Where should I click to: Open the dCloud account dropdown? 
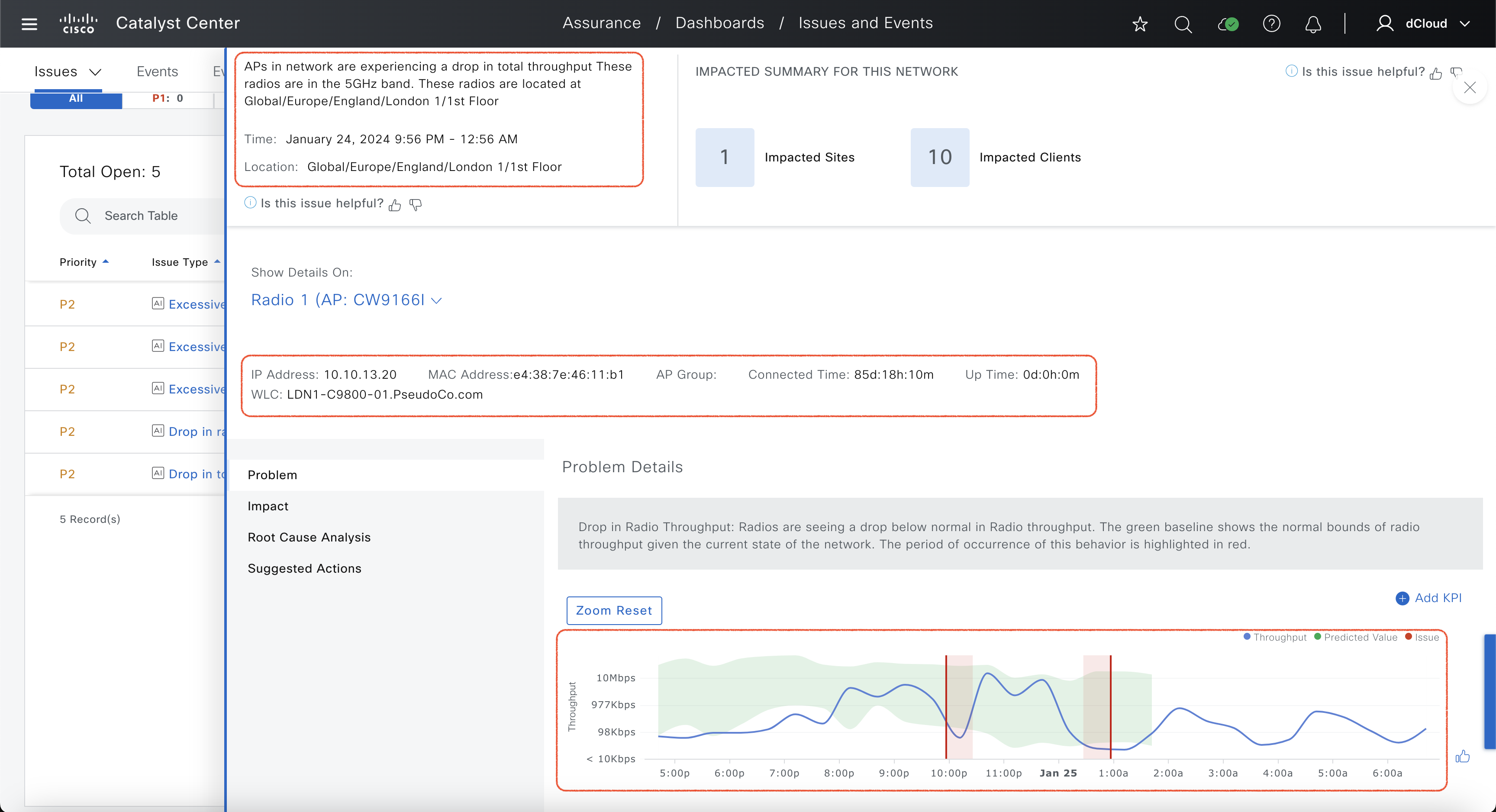pos(1465,24)
